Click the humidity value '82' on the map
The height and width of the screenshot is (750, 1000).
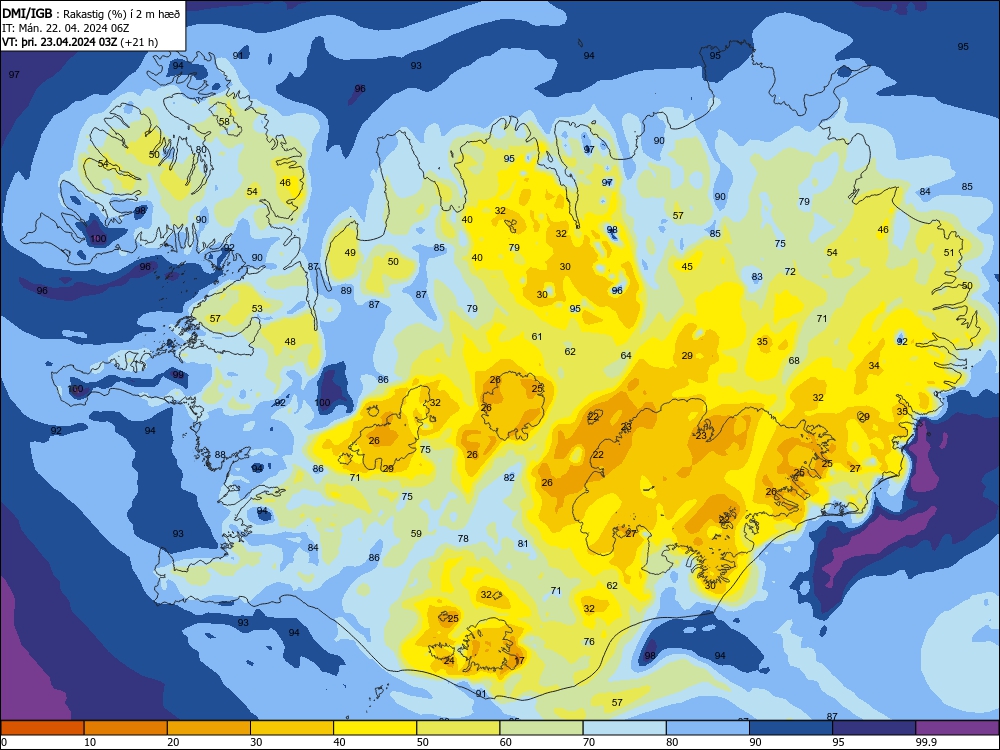(x=509, y=477)
